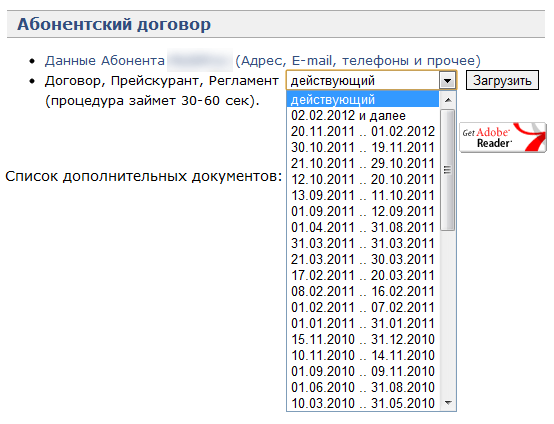The height and width of the screenshot is (424, 554).
Task: Select period 01.09.2011 .. 12.09.2011
Action: 363,211
